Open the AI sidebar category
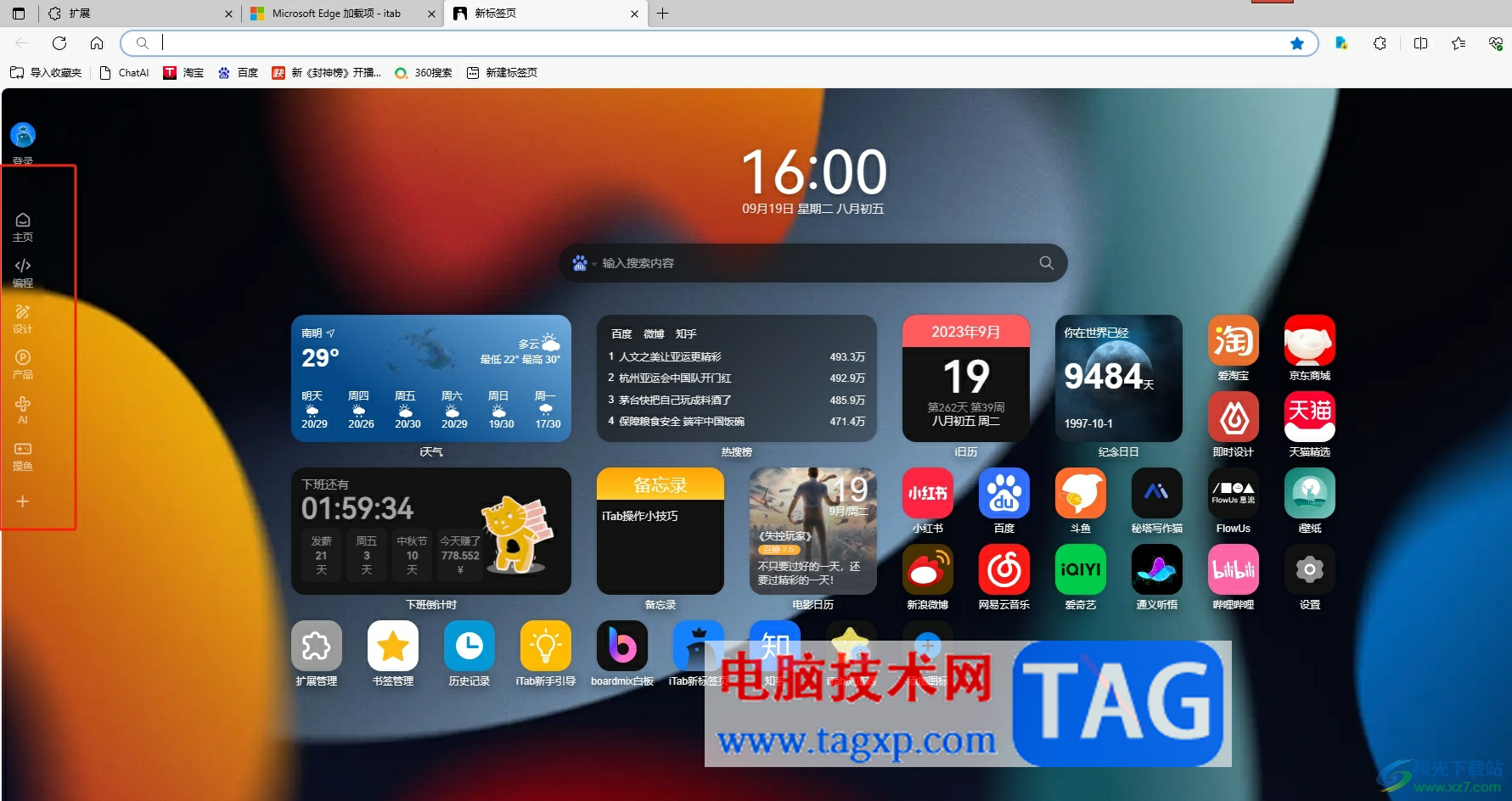Image resolution: width=1512 pixels, height=801 pixels. pyautogui.click(x=23, y=411)
